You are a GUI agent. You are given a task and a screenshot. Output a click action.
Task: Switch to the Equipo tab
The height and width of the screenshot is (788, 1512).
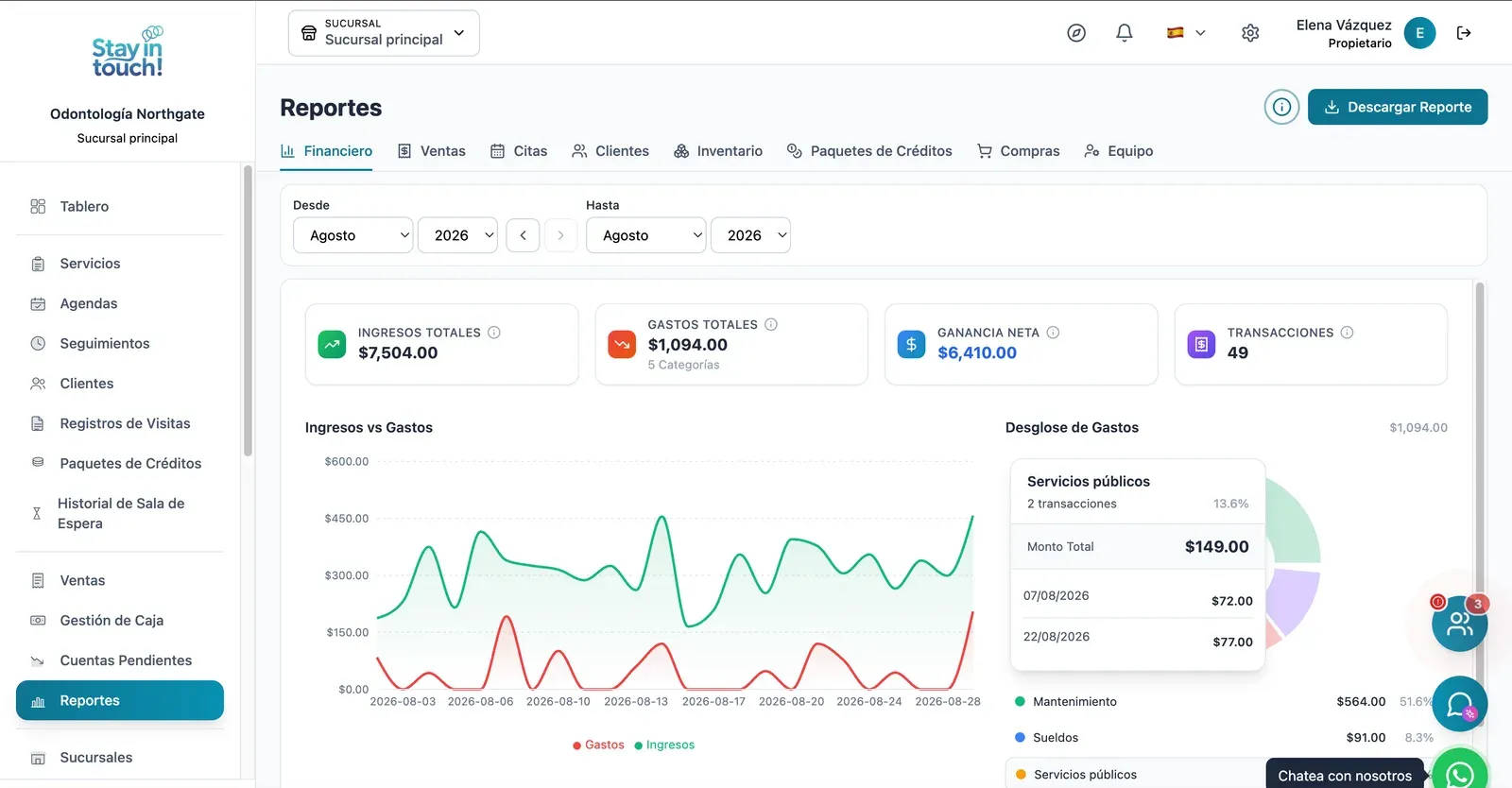(x=1119, y=151)
